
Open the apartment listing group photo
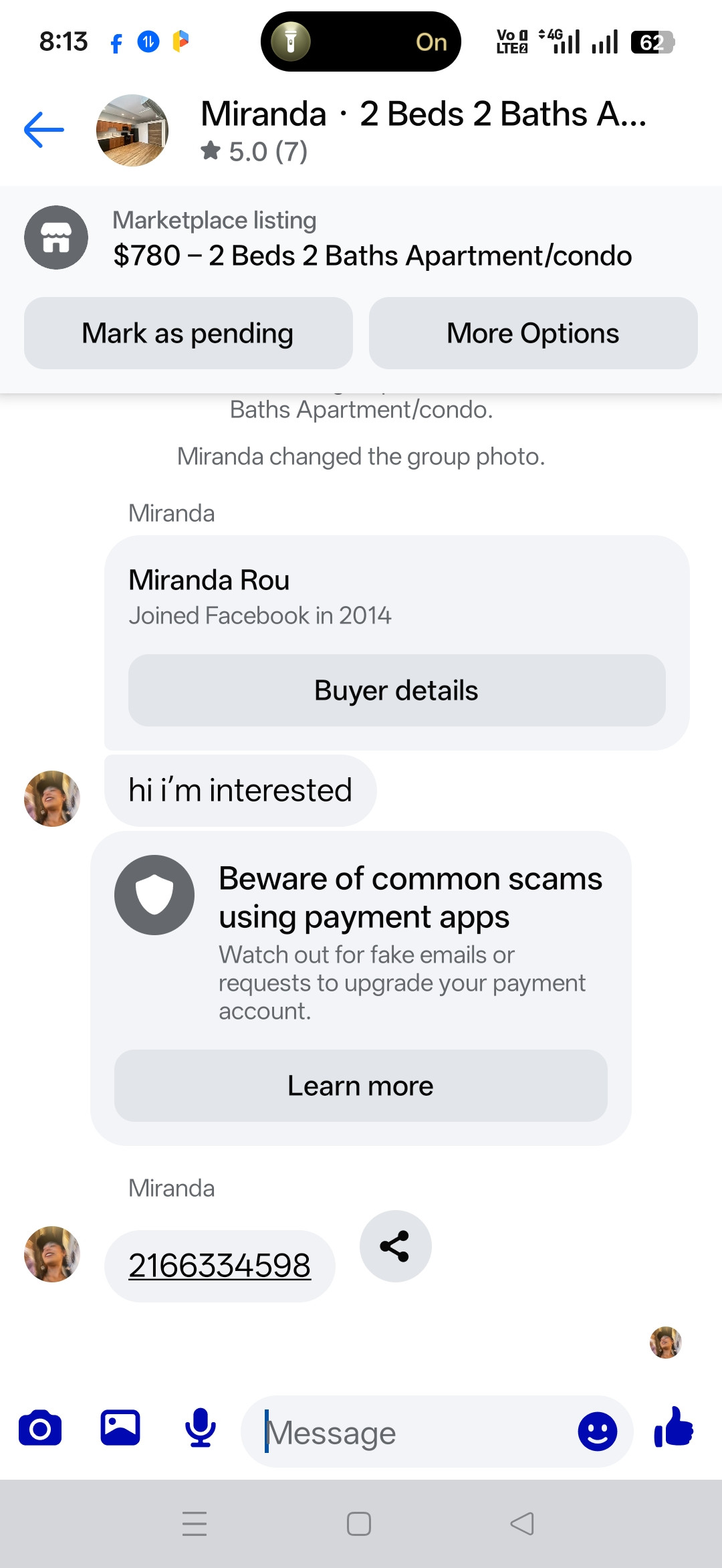pos(132,130)
